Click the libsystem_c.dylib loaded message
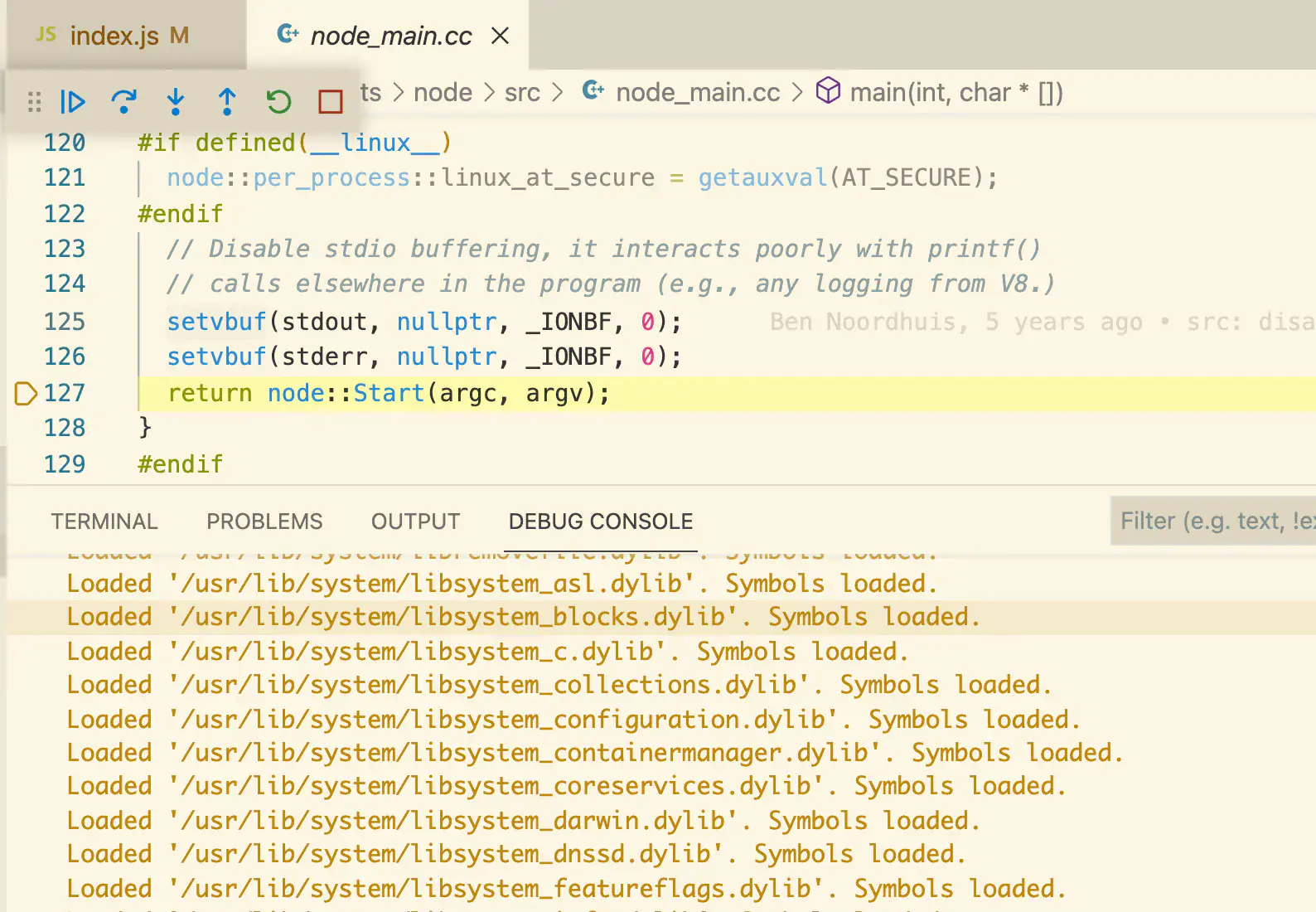Viewport: 1316px width, 912px height. [488, 652]
